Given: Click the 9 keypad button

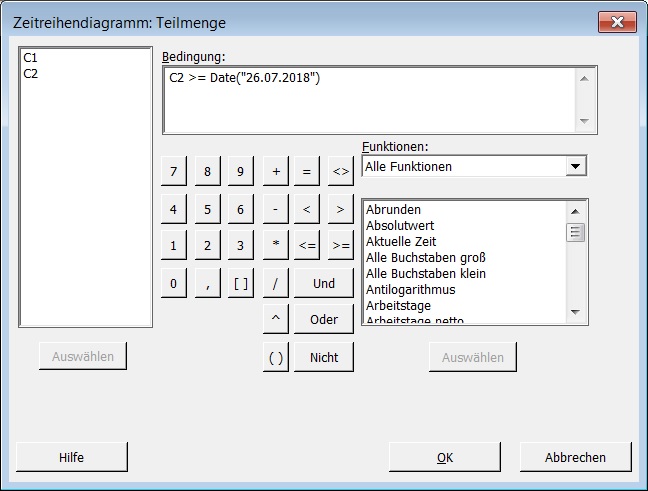Looking at the screenshot, I should click(241, 171).
